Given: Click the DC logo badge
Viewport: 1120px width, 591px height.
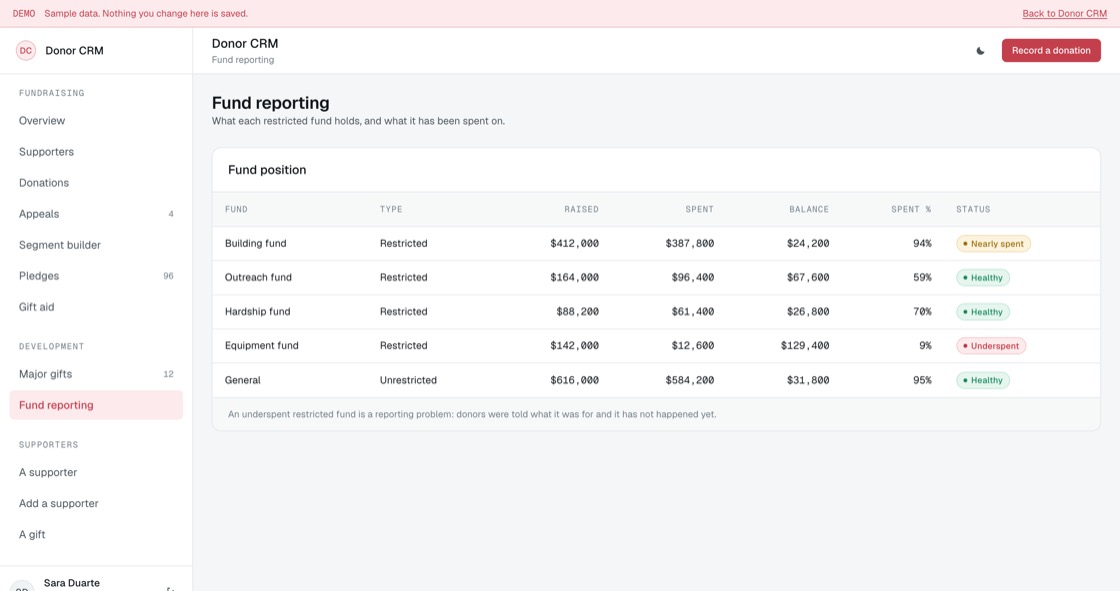Looking at the screenshot, I should [x=26, y=51].
